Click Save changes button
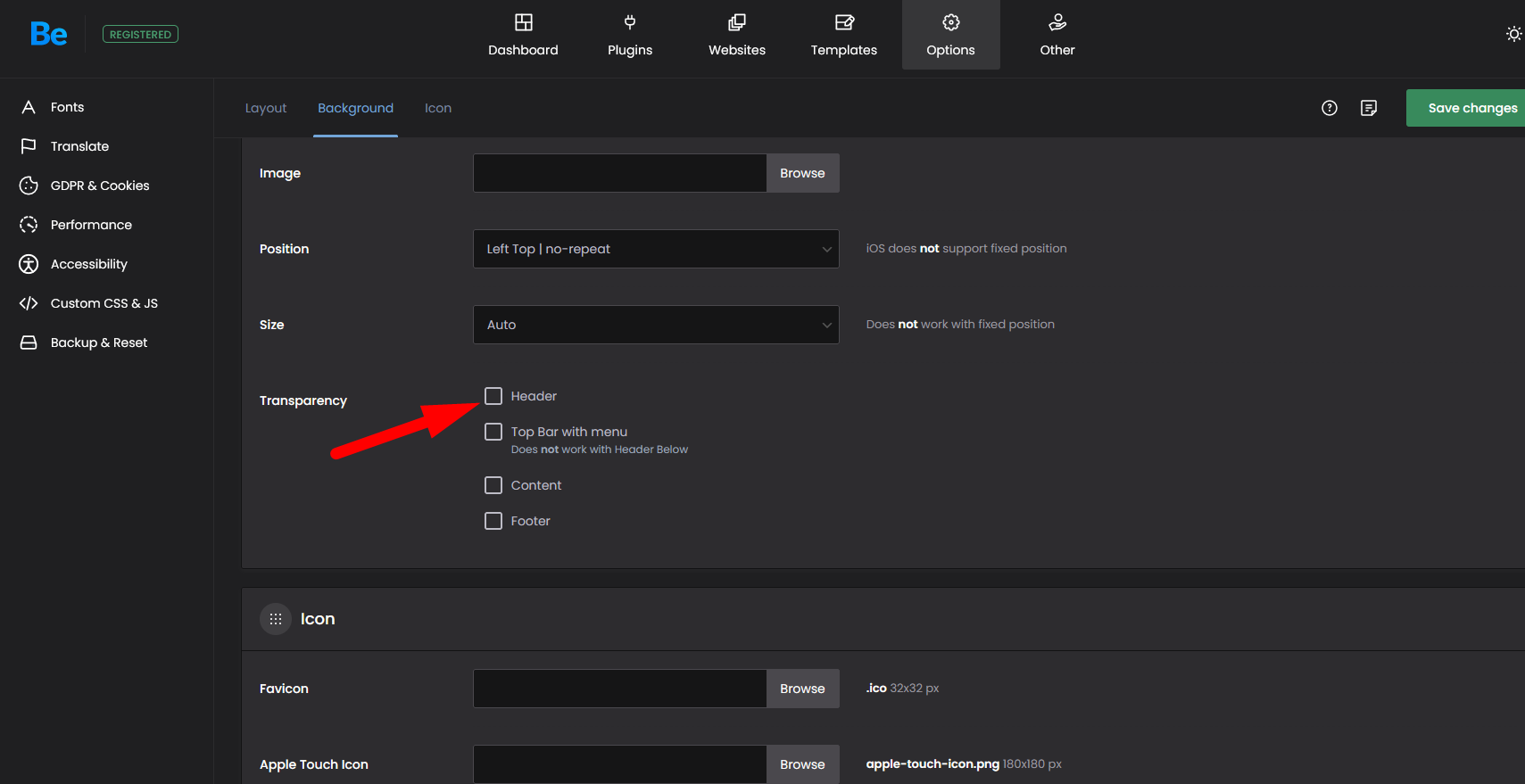The width and height of the screenshot is (1525, 784). coord(1465,108)
